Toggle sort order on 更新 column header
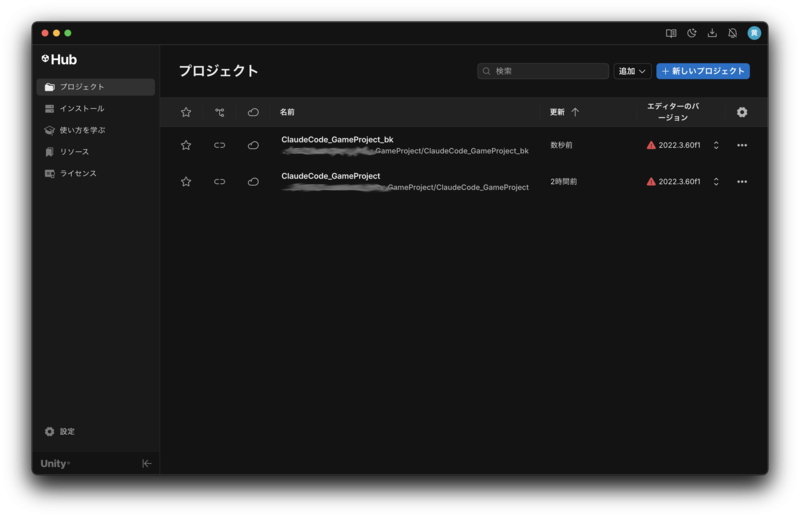800x517 pixels. pyautogui.click(x=564, y=112)
